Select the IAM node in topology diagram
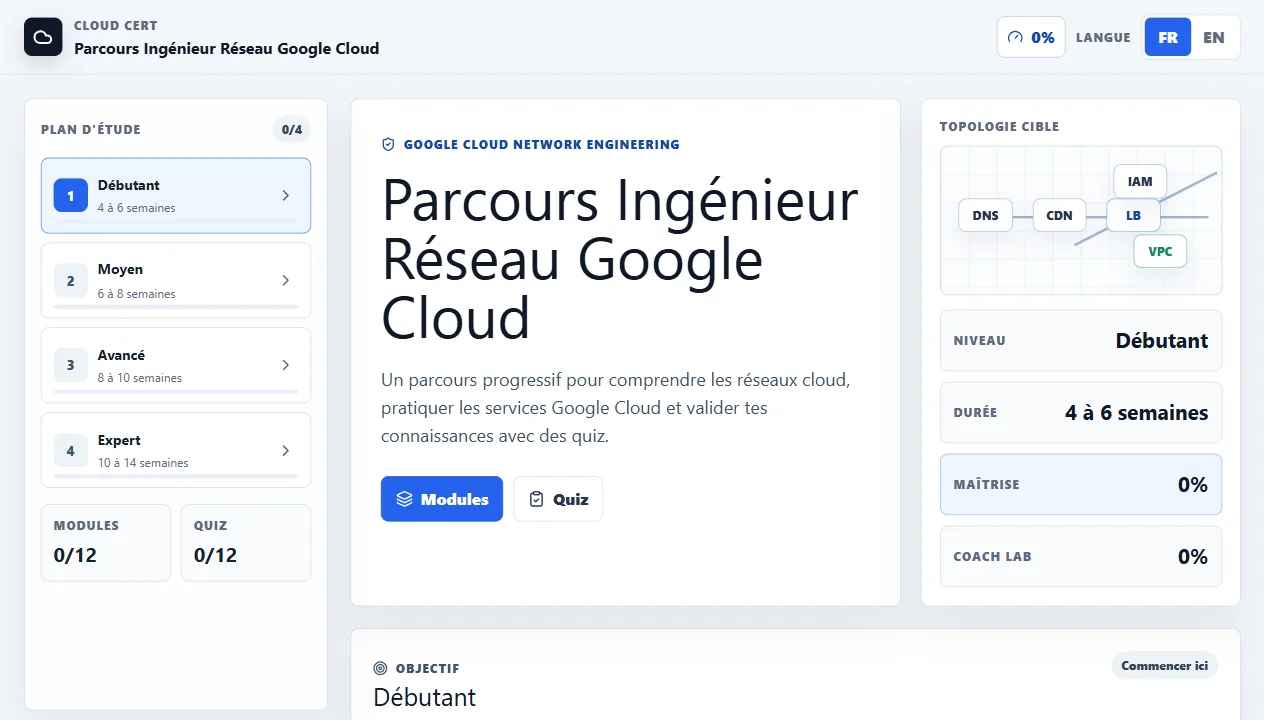Viewport: 1264px width, 720px height. [x=1140, y=181]
